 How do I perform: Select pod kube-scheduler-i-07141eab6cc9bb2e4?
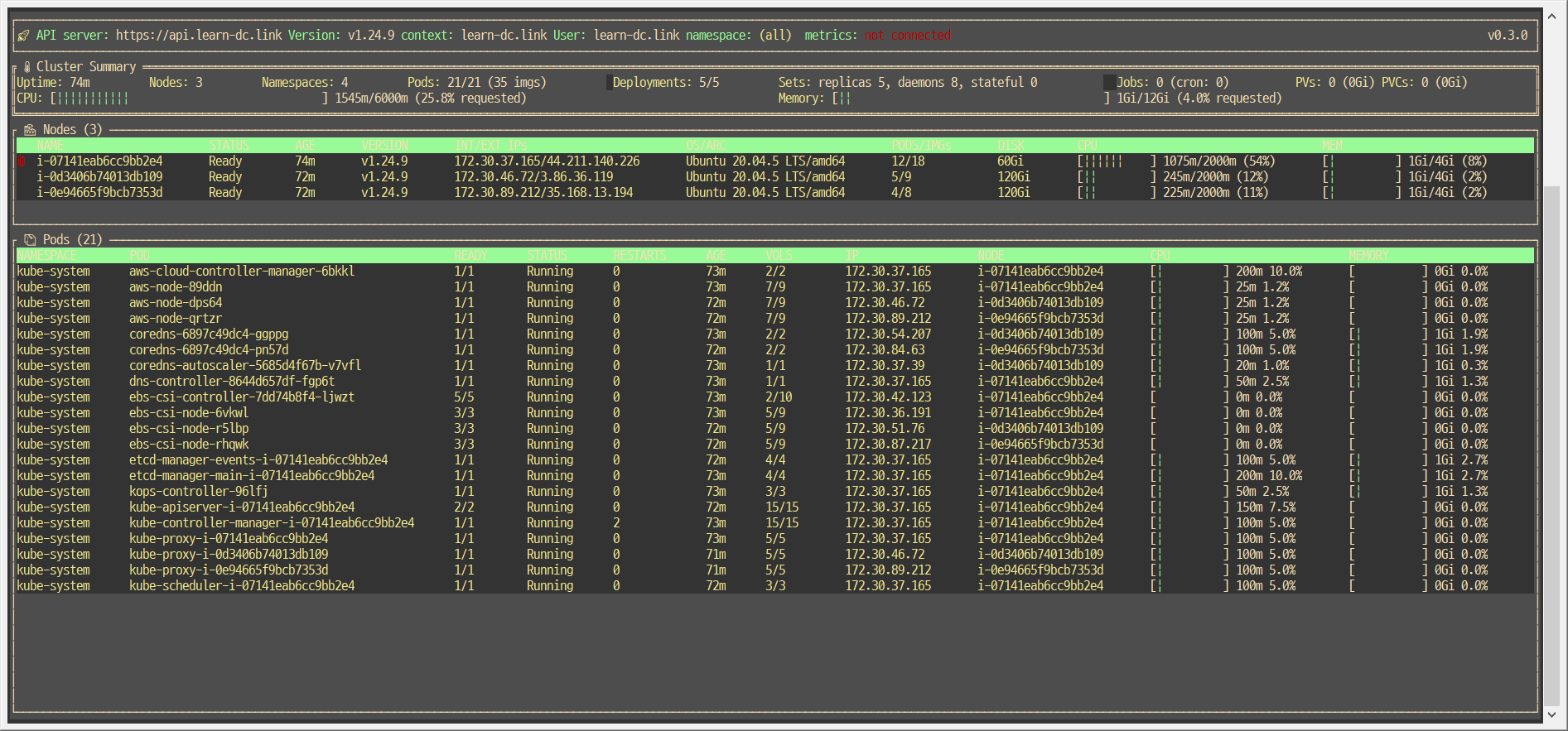(775, 586)
